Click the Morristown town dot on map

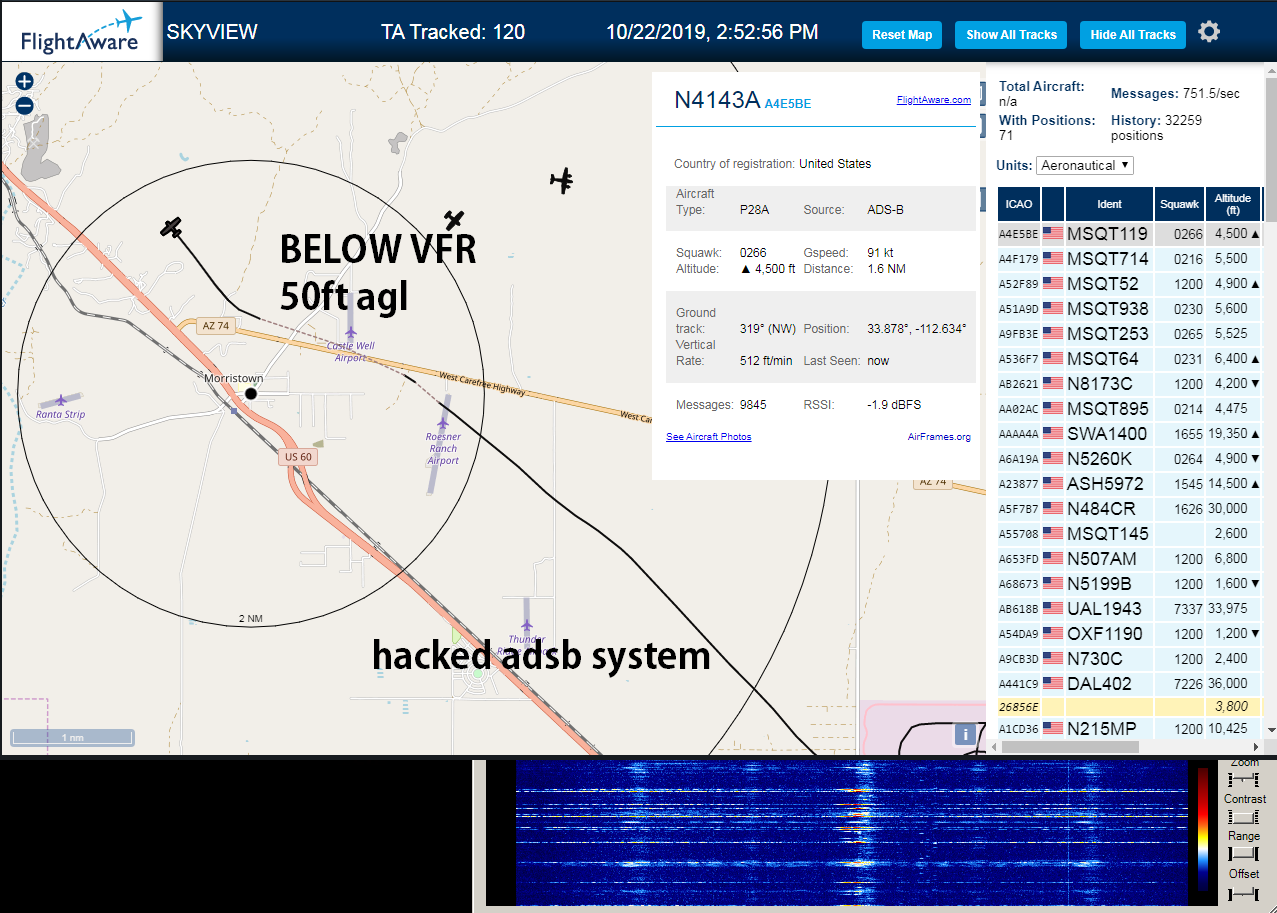(x=251, y=394)
